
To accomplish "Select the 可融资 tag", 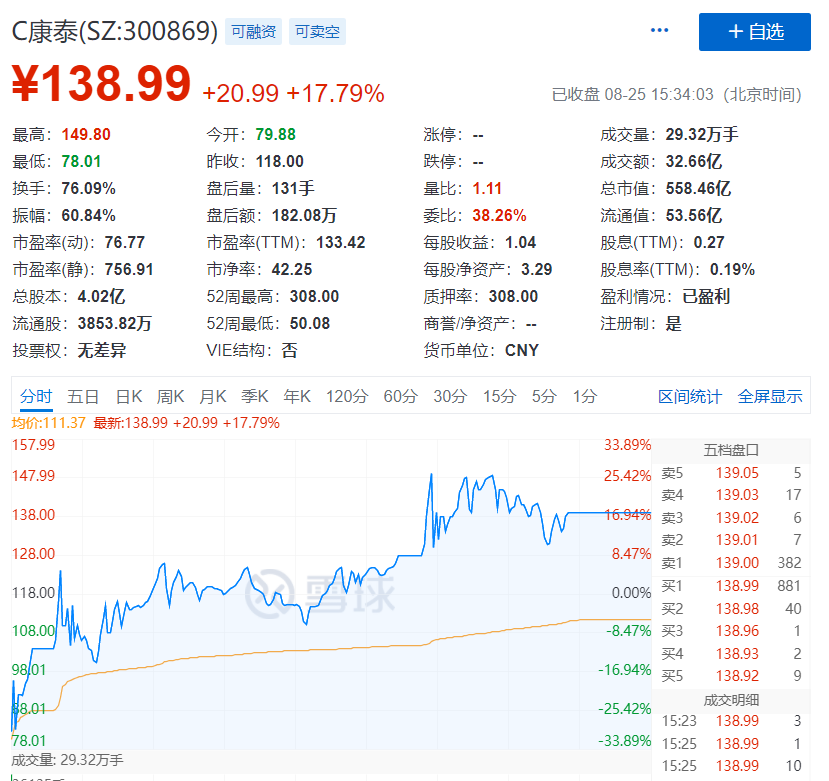I will point(253,32).
